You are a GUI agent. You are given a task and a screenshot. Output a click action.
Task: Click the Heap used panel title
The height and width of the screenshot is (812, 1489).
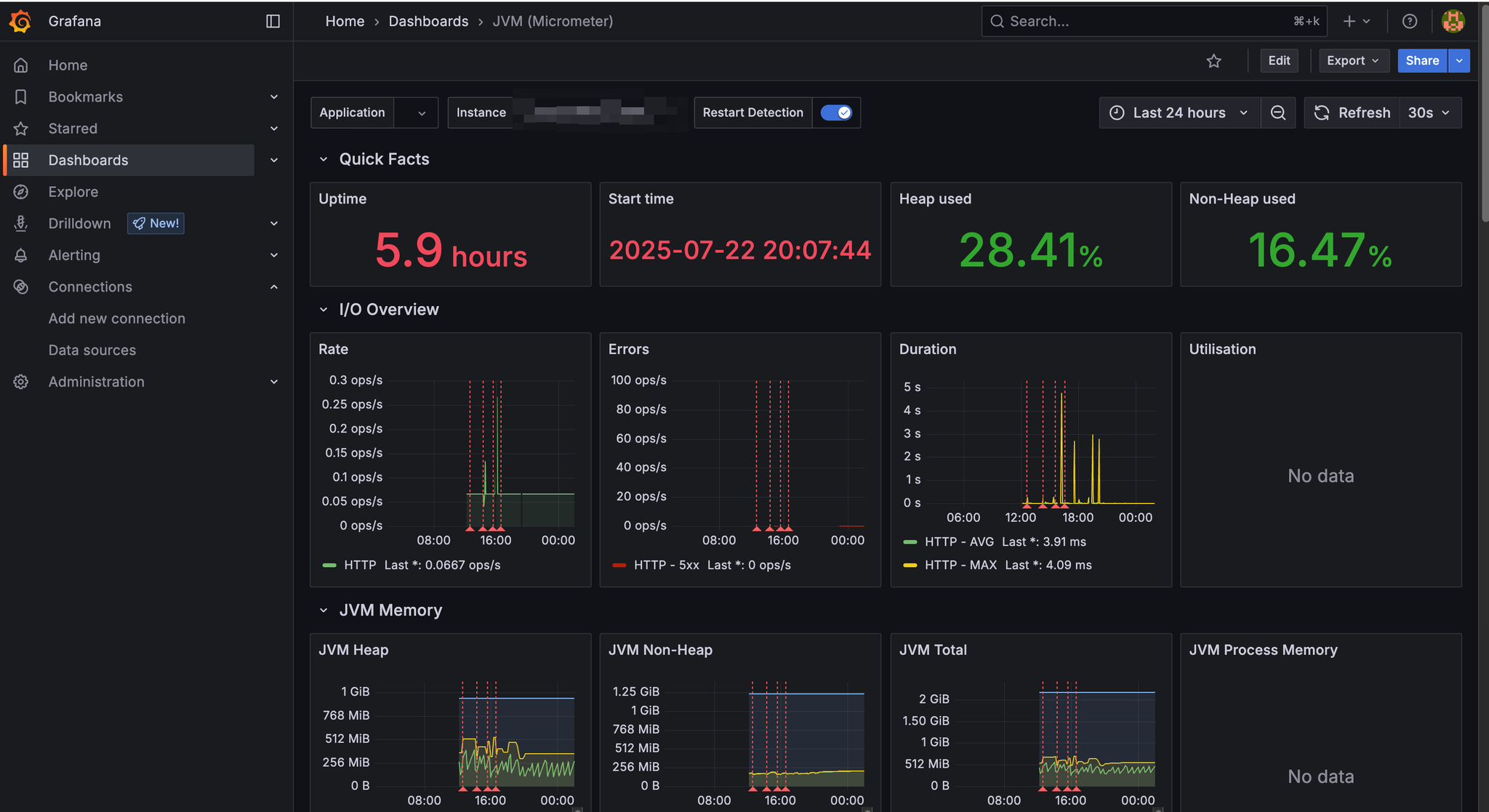click(935, 199)
